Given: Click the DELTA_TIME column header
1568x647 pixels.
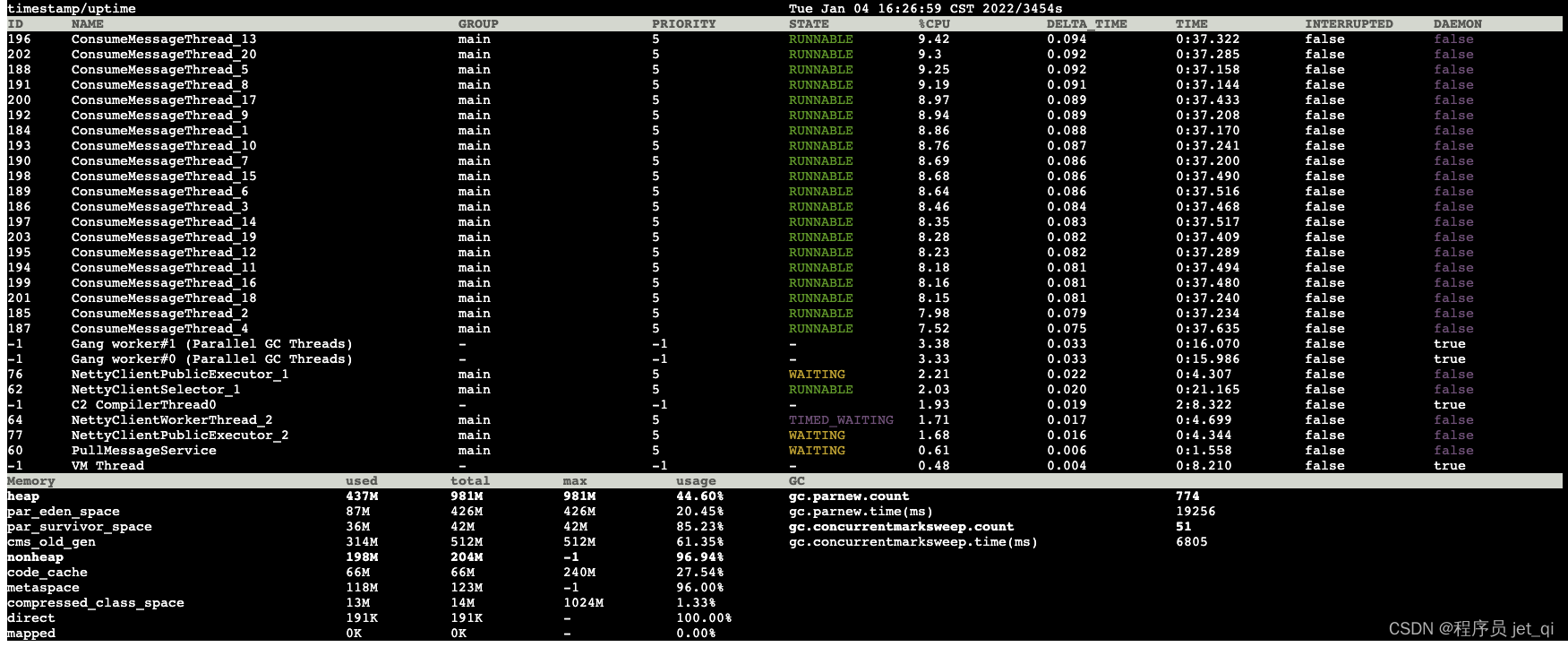Looking at the screenshot, I should coord(1086,24).
